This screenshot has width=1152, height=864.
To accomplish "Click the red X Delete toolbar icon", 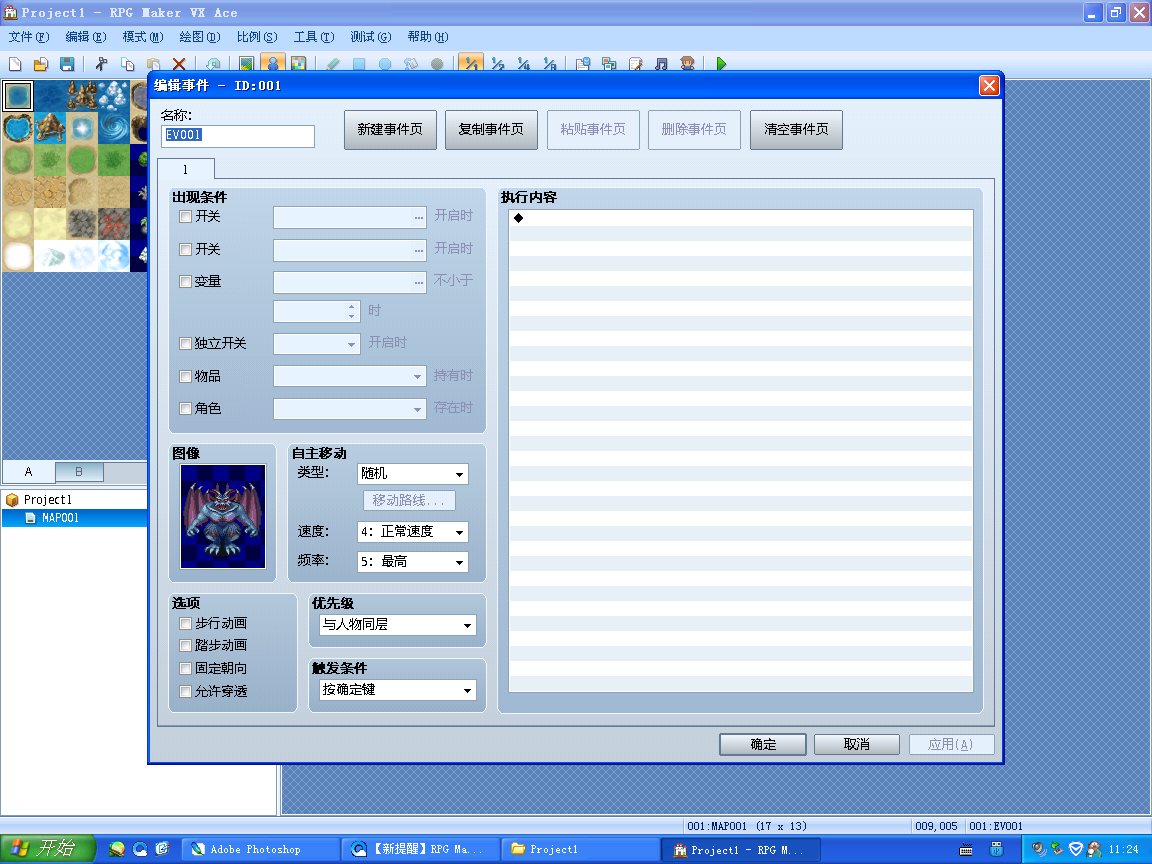I will tap(179, 64).
